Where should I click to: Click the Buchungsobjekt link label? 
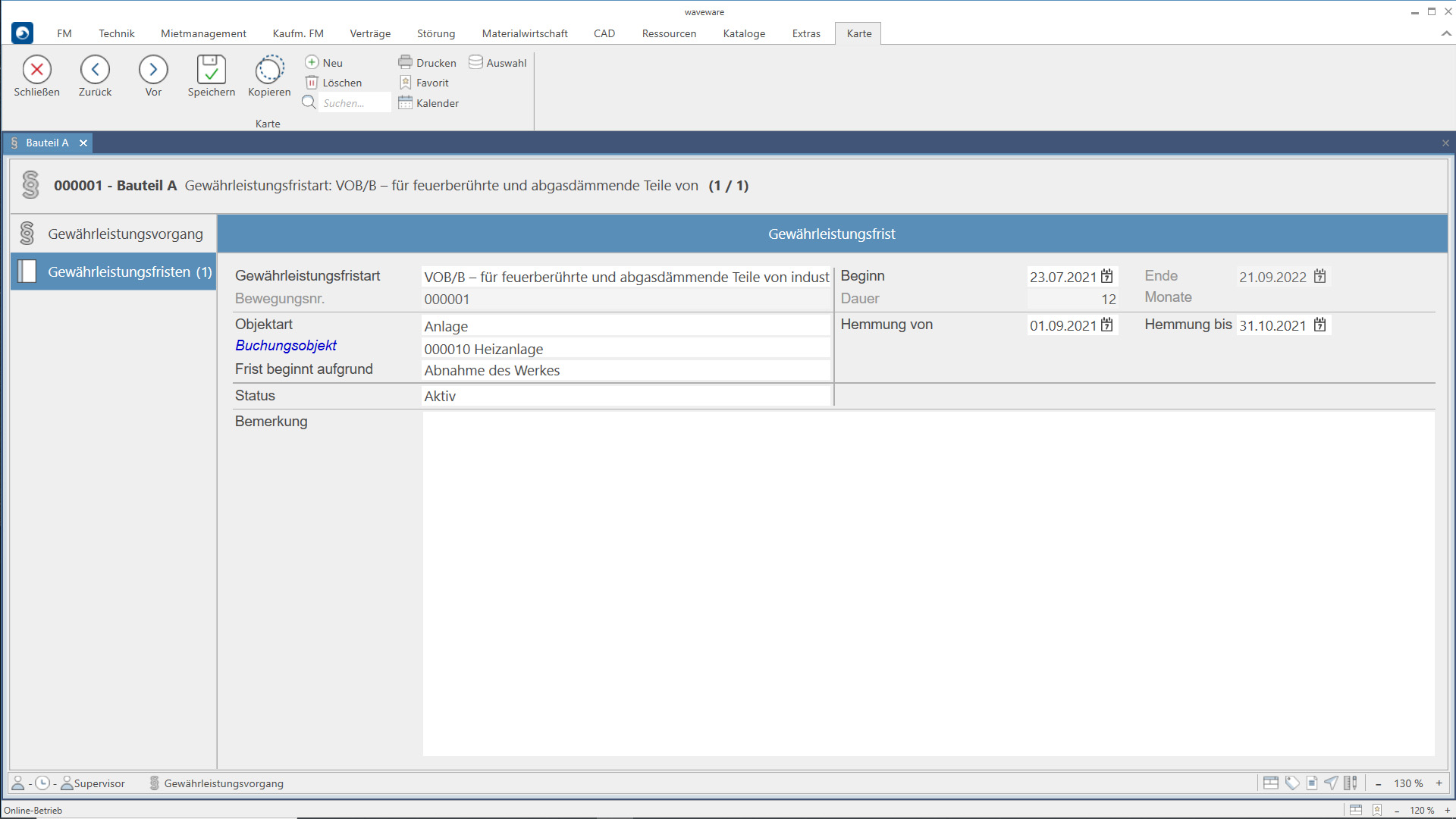coord(286,346)
